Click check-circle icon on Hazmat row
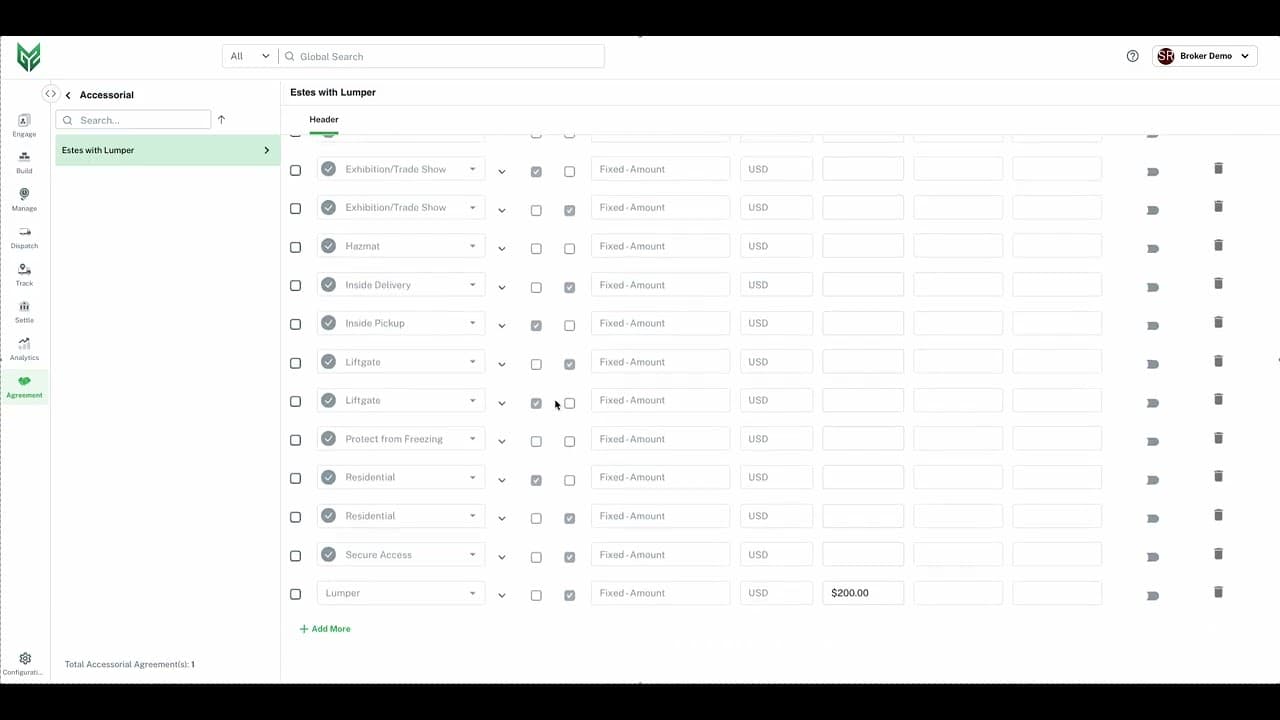 tap(328, 246)
